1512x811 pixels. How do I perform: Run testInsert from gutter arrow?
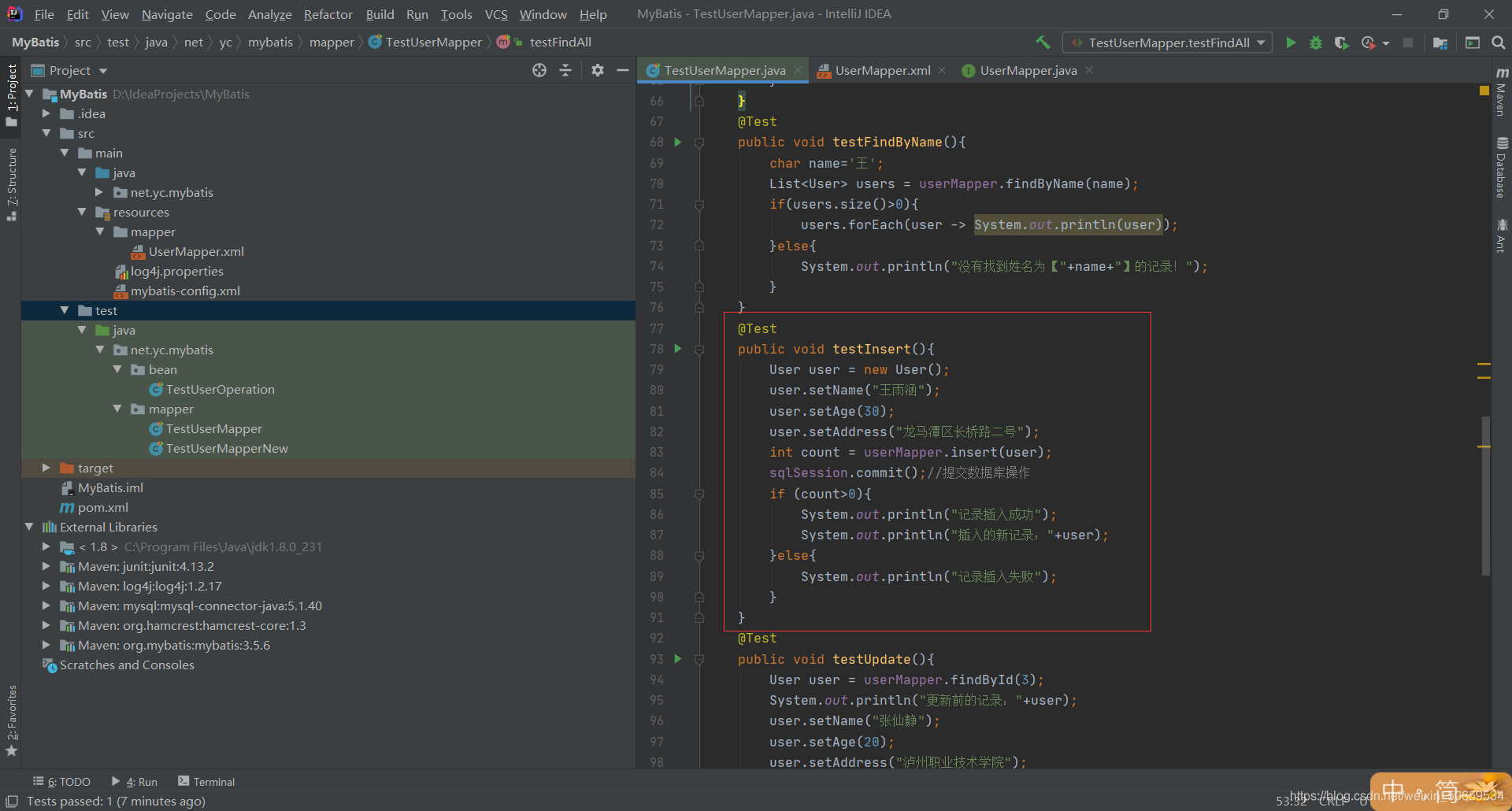[677, 349]
